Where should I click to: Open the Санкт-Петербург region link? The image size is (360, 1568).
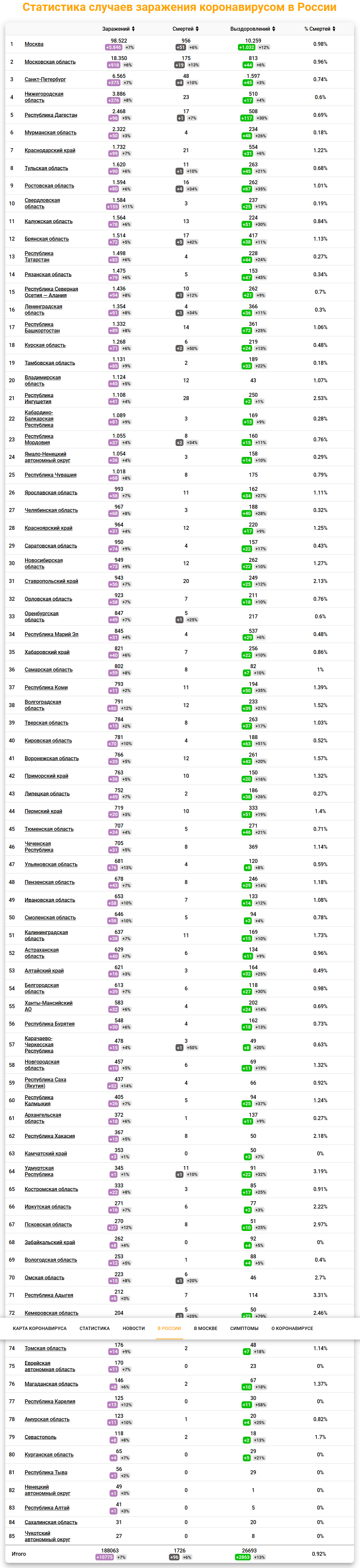click(x=45, y=80)
